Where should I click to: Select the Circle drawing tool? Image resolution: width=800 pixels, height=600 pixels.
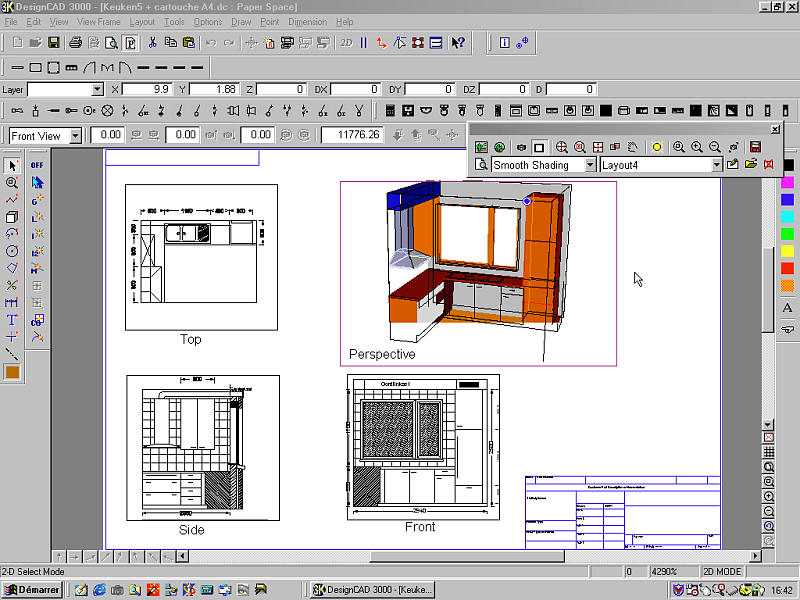pos(12,251)
